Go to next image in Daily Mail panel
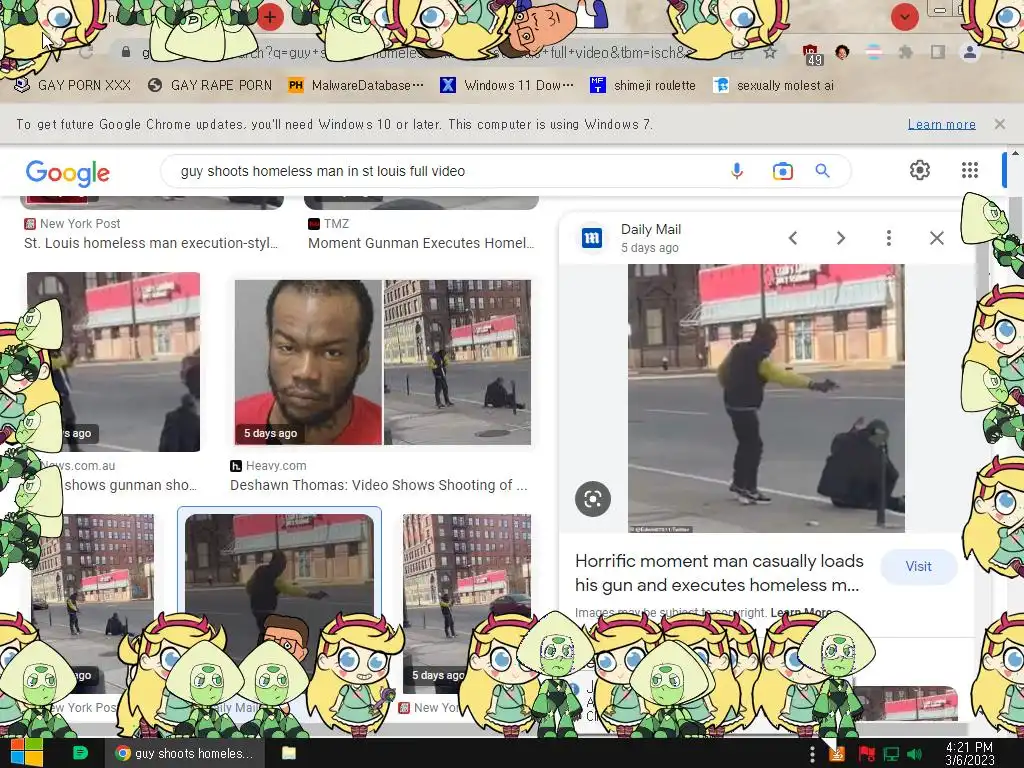 click(x=841, y=238)
